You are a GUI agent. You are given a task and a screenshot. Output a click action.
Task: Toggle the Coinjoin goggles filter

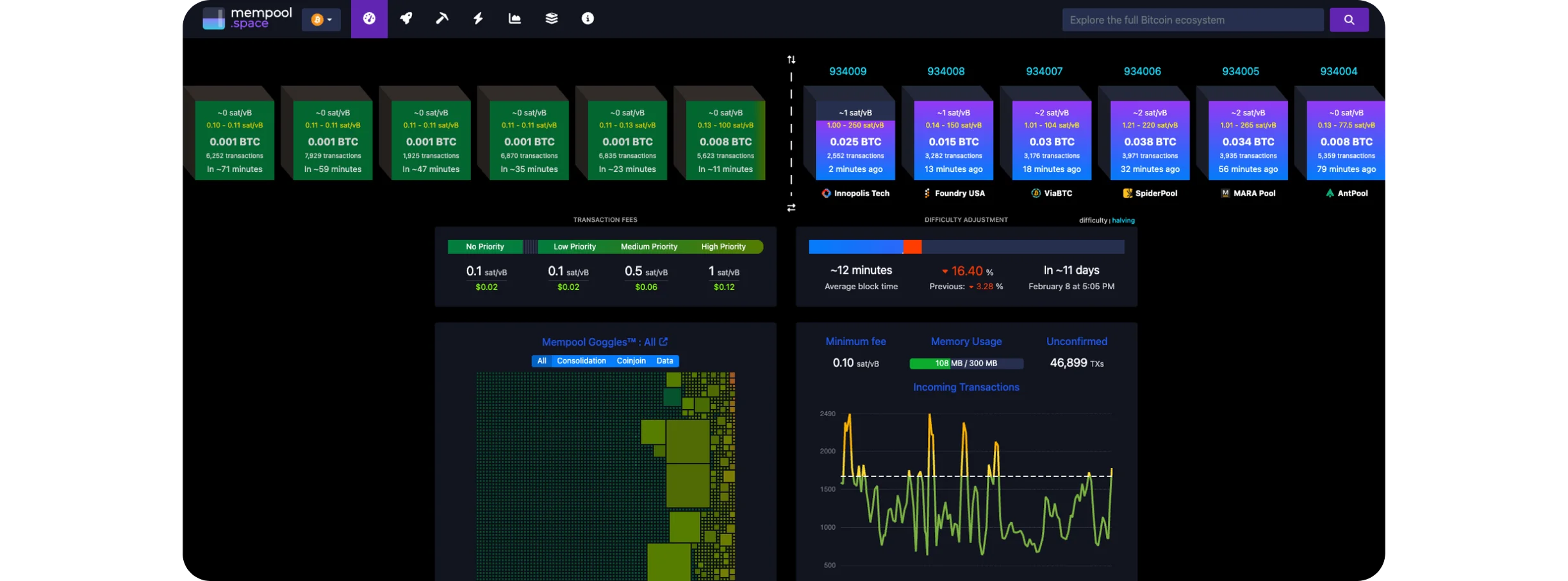[631, 361]
